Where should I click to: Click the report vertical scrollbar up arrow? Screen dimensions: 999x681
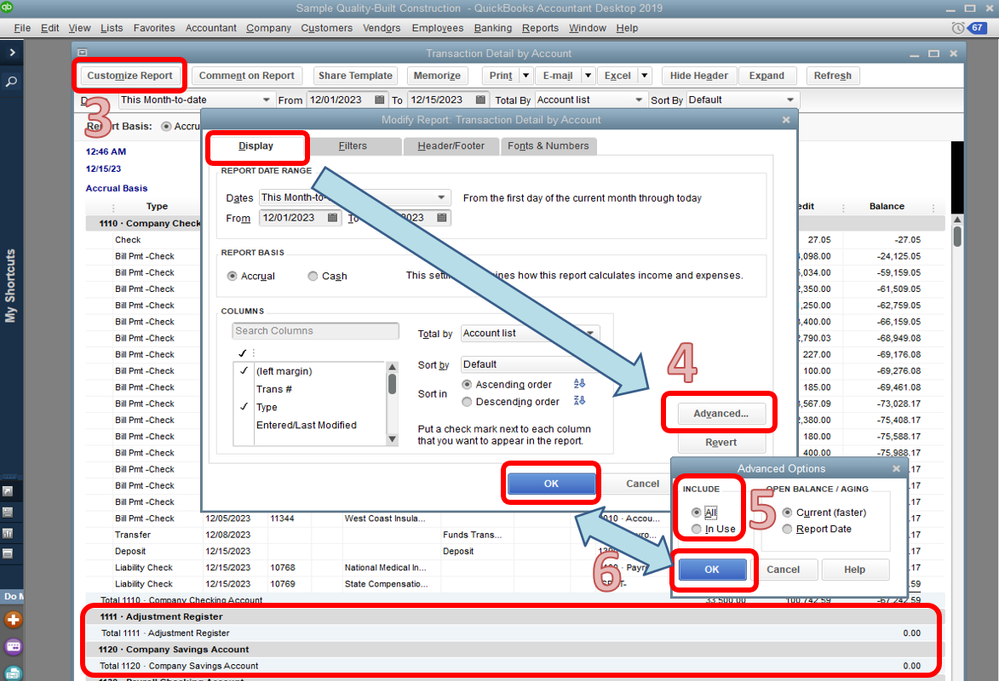tap(958, 220)
